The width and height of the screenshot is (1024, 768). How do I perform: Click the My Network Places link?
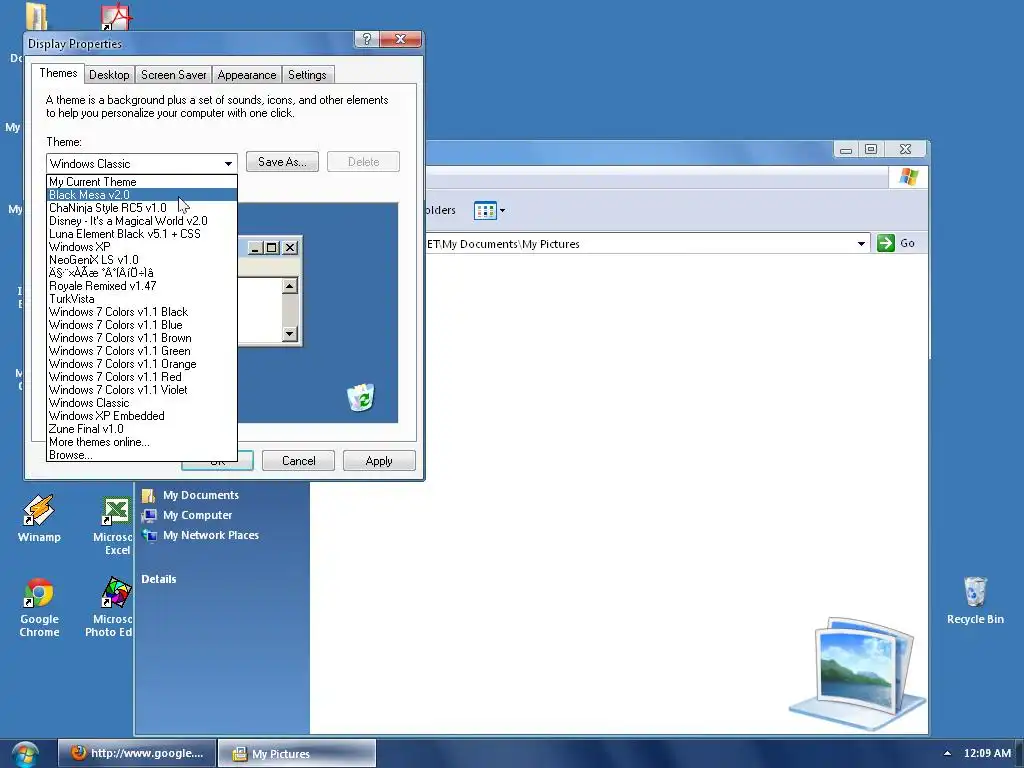click(x=210, y=536)
